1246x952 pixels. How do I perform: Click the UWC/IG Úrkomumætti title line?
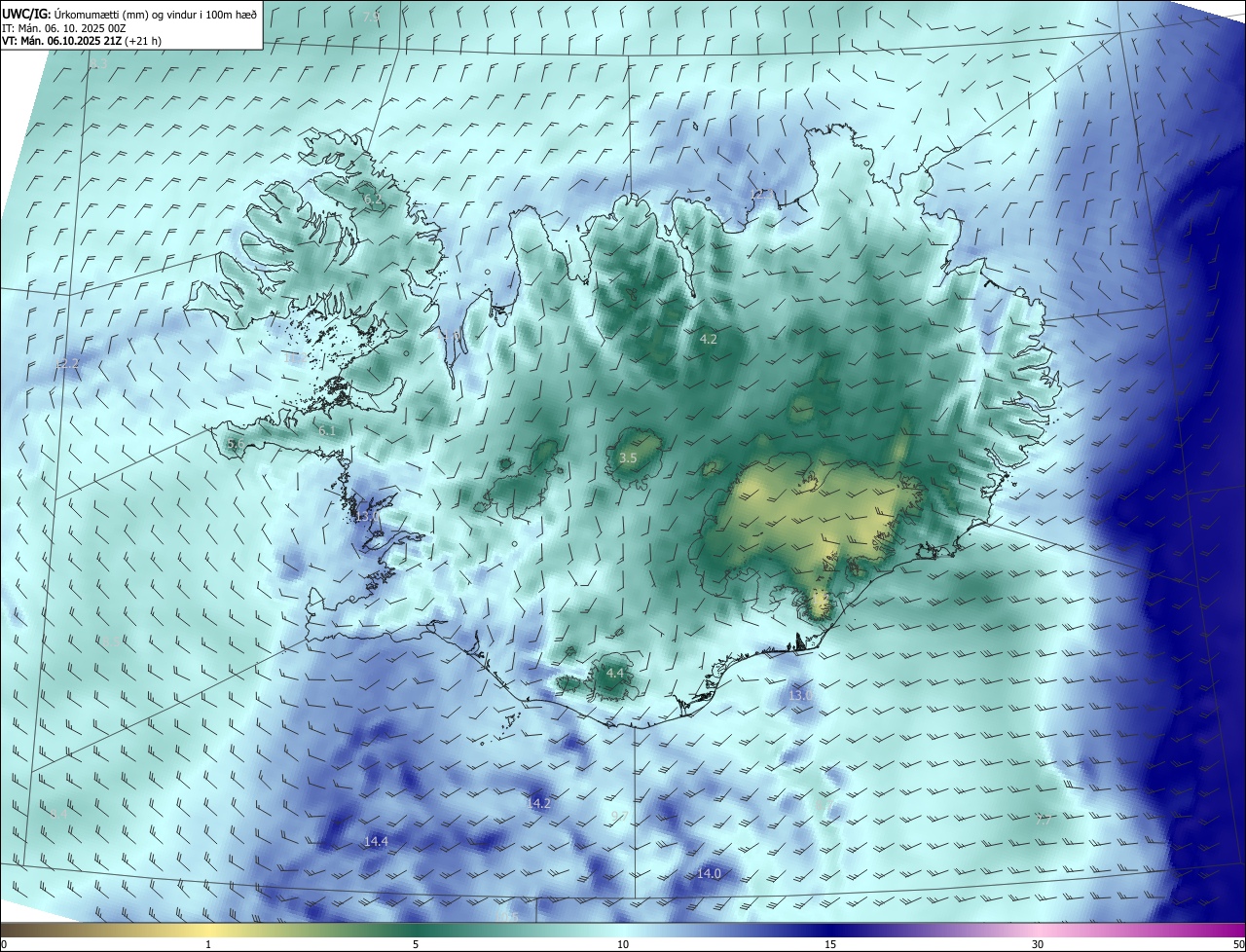coord(129,14)
